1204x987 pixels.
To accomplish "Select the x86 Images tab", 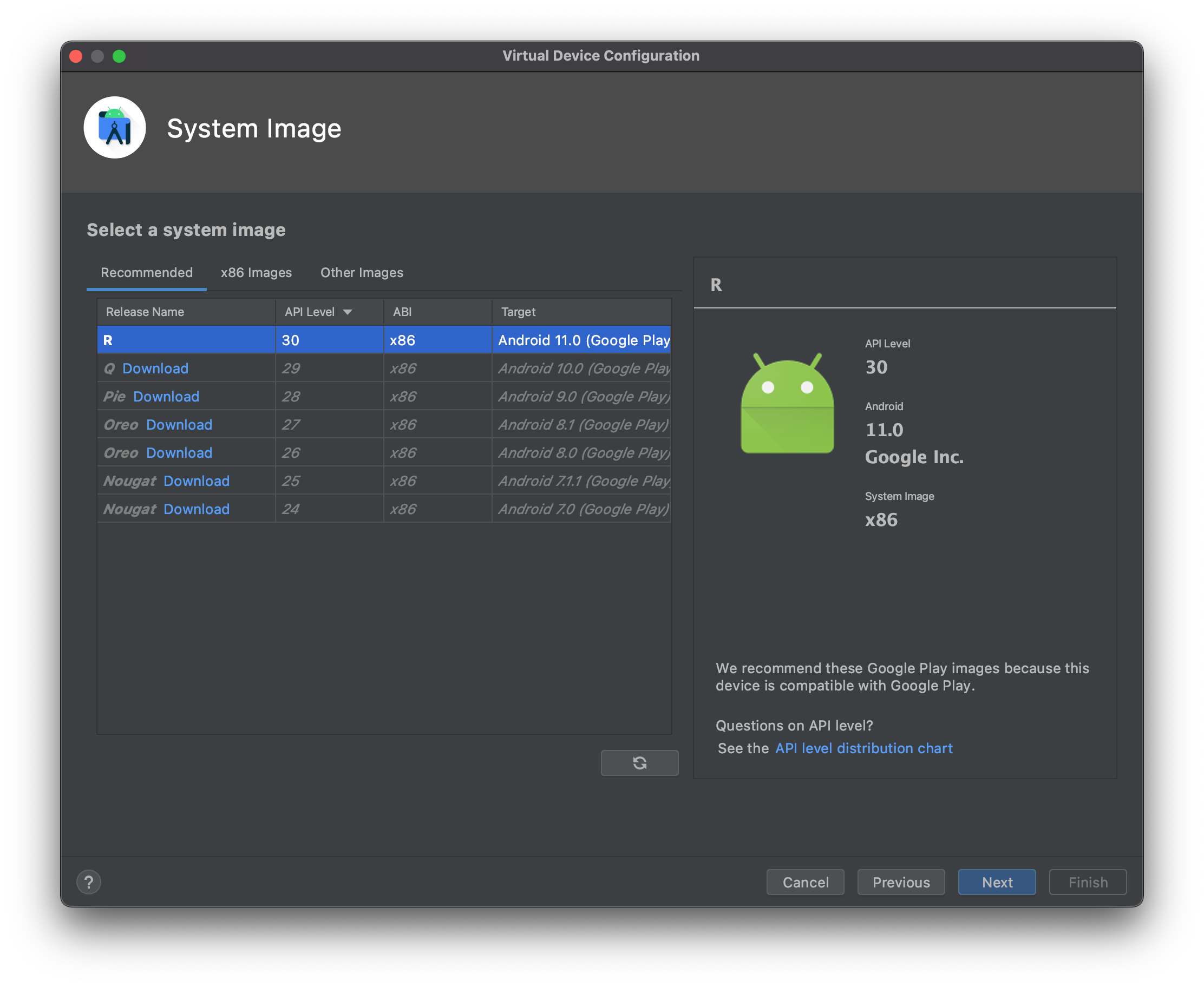I will coord(256,272).
